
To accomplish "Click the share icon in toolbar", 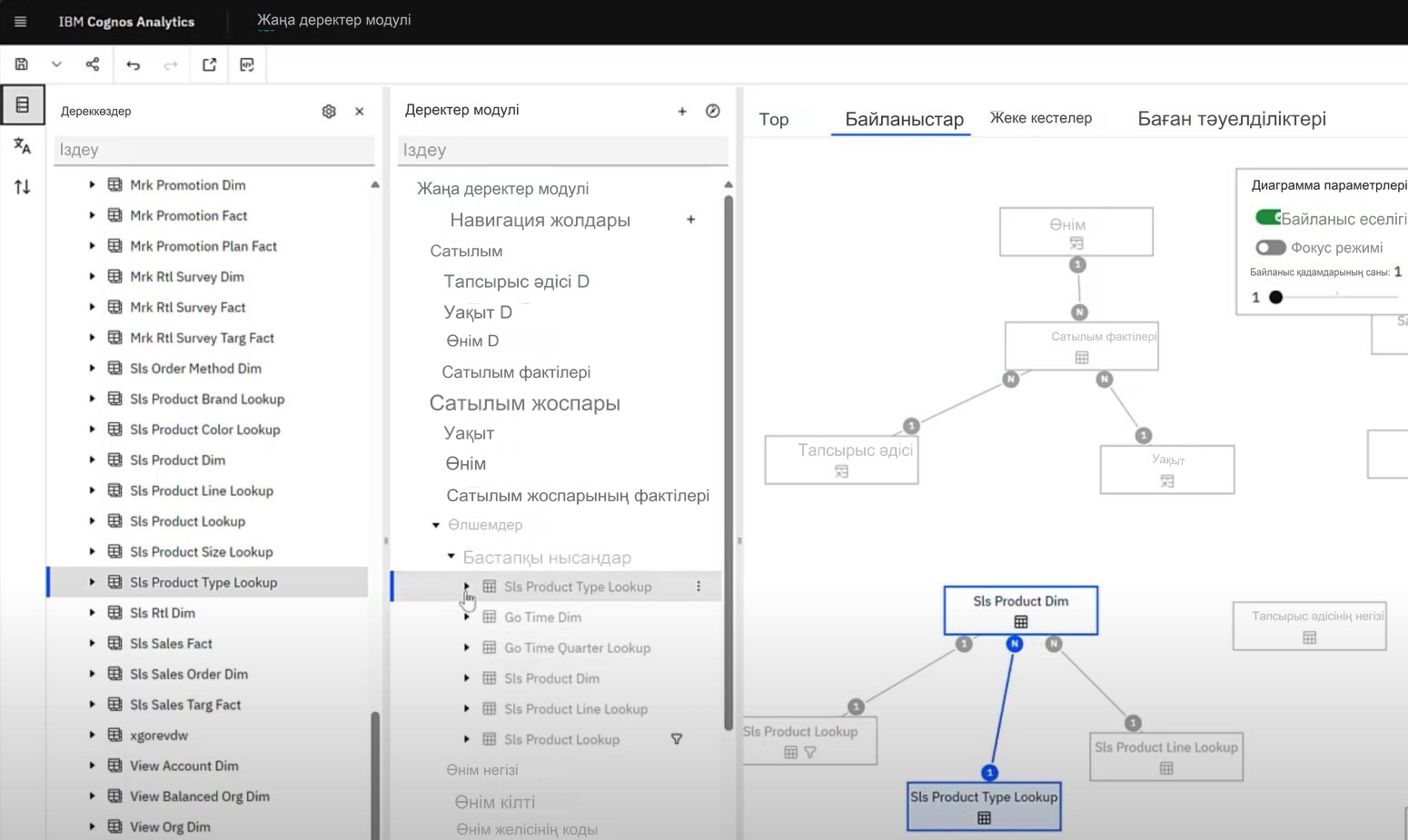I will [x=93, y=64].
